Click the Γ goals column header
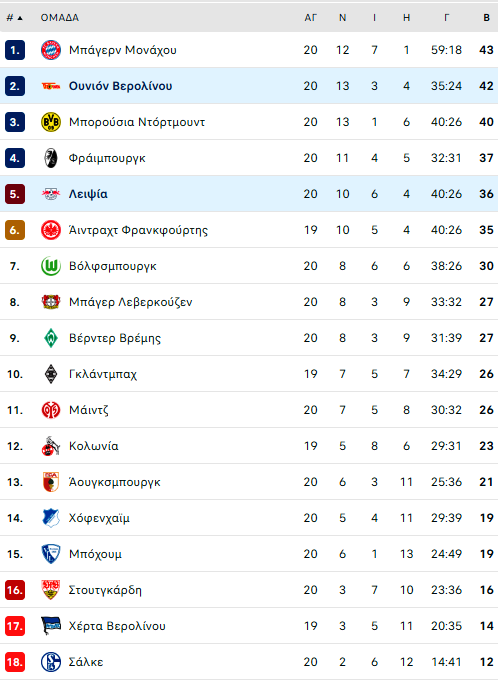Viewport: 498px width, 685px height. (446, 18)
